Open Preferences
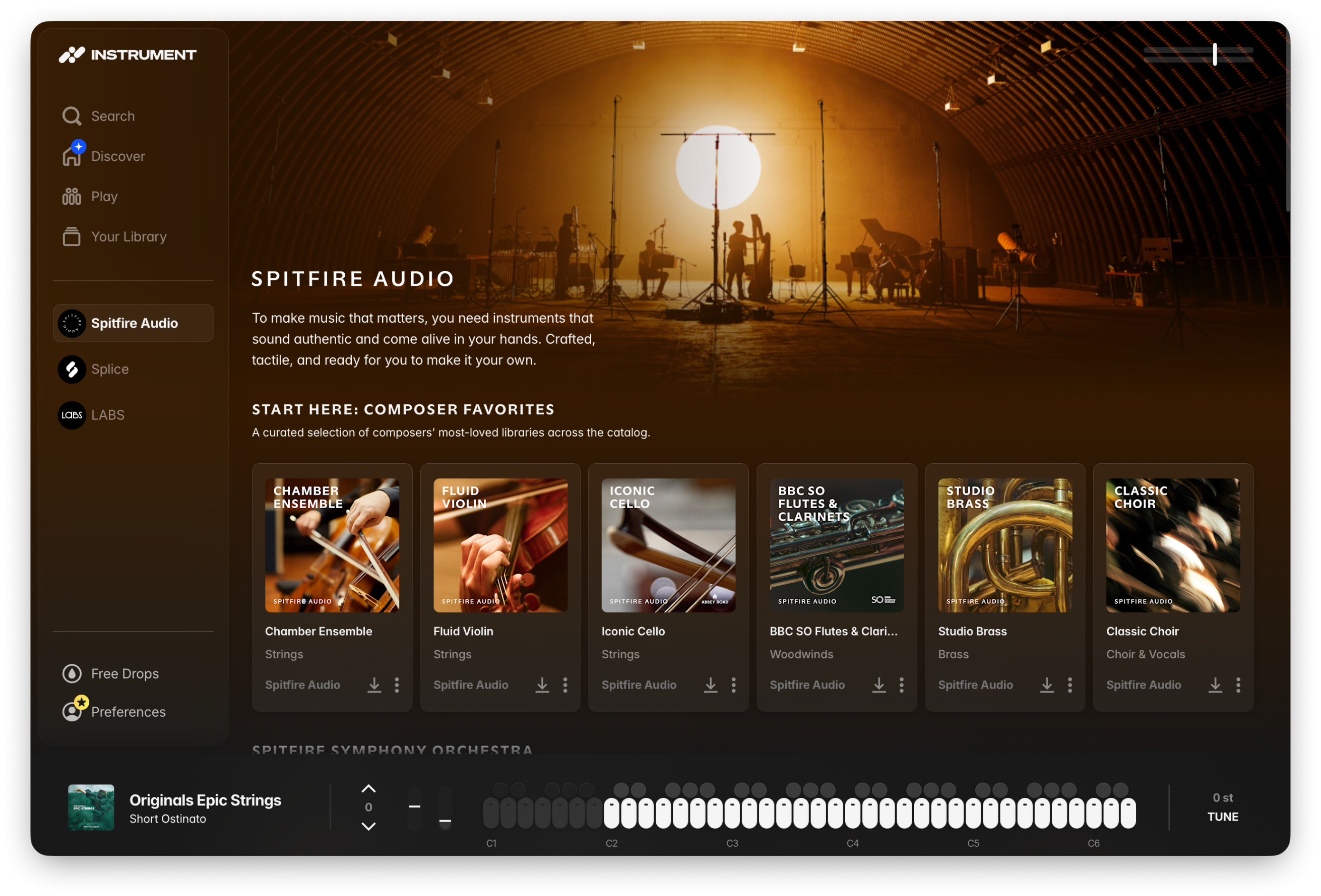 point(113,711)
